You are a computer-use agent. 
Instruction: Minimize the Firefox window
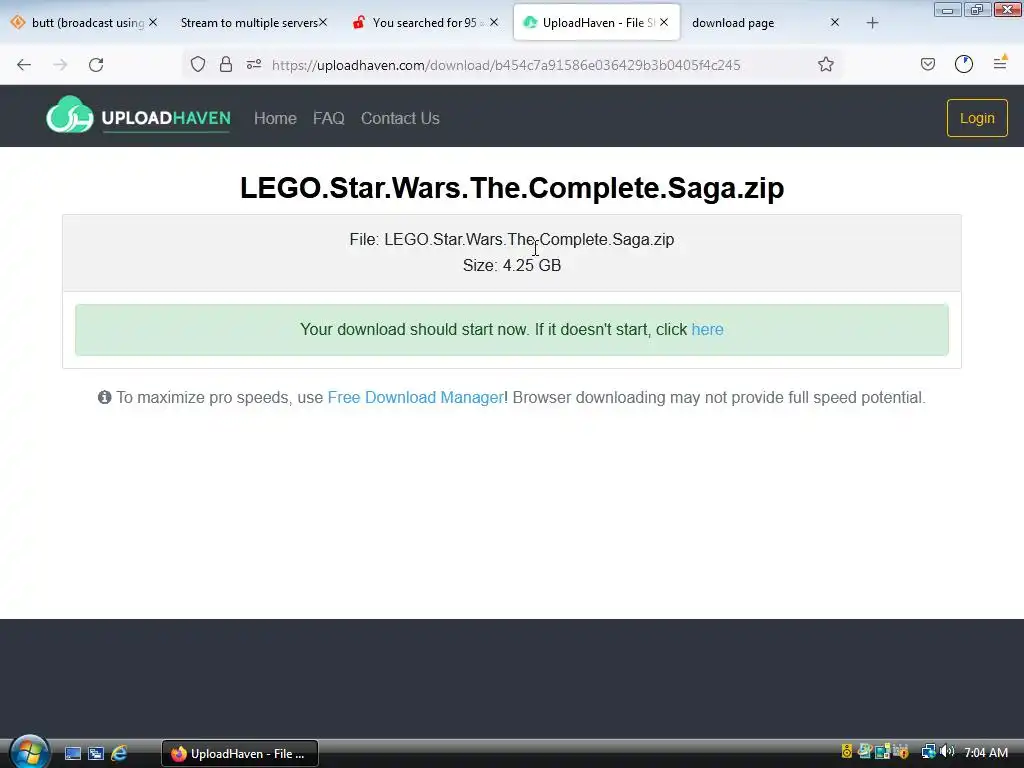(x=947, y=10)
